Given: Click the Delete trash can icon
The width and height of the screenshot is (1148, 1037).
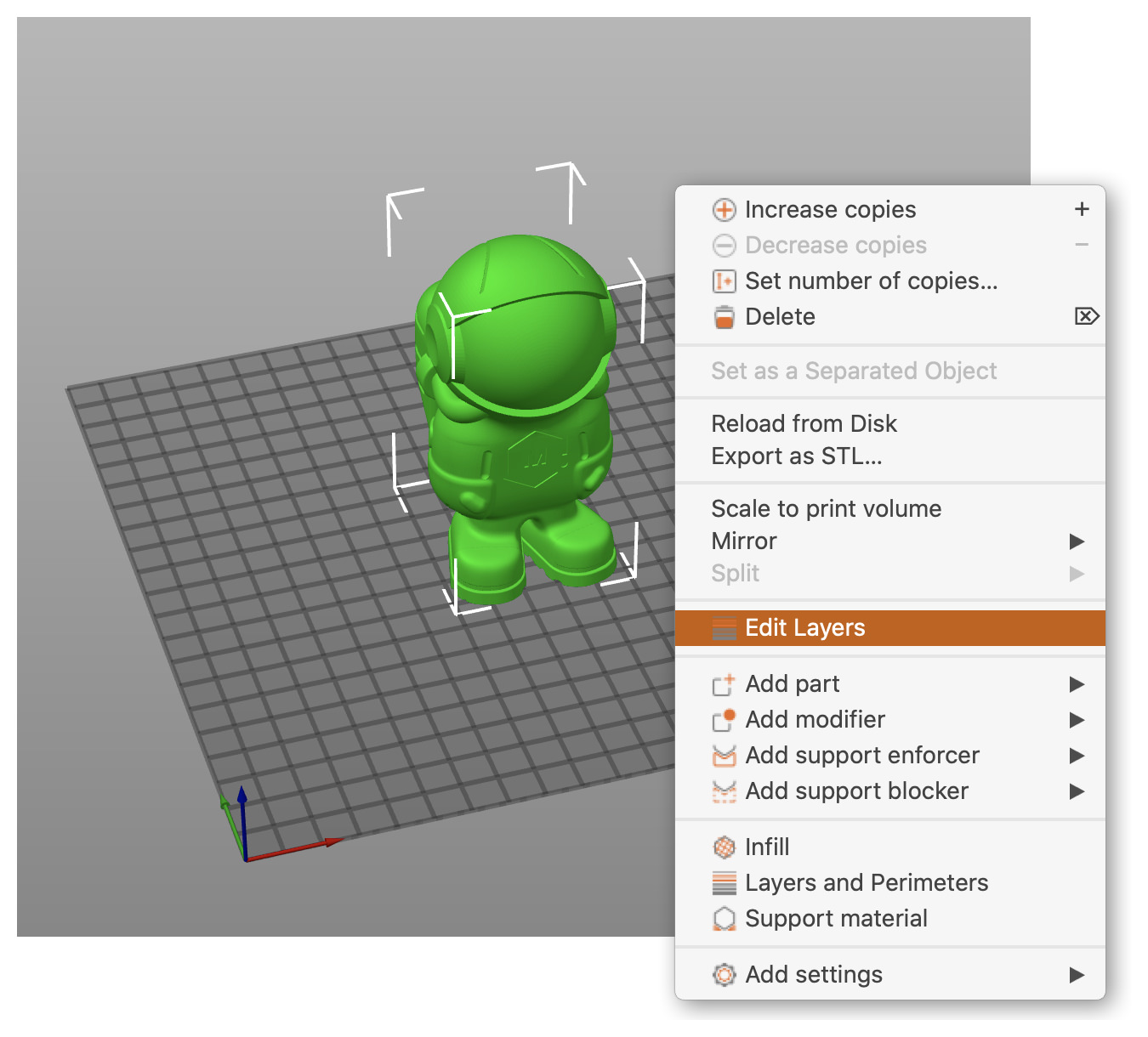Looking at the screenshot, I should [x=724, y=317].
